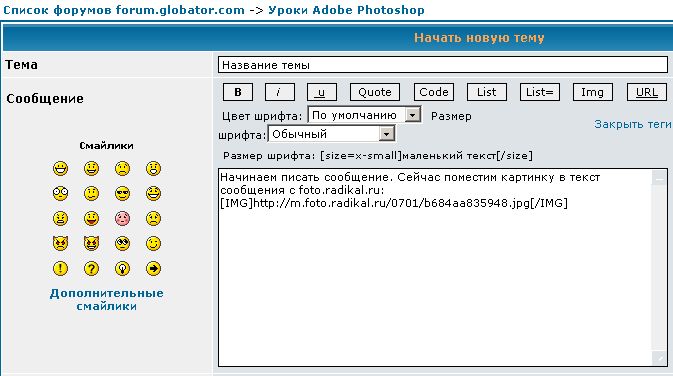This screenshot has height=376, width=673.
Task: Click the List button
Action: (x=487, y=92)
